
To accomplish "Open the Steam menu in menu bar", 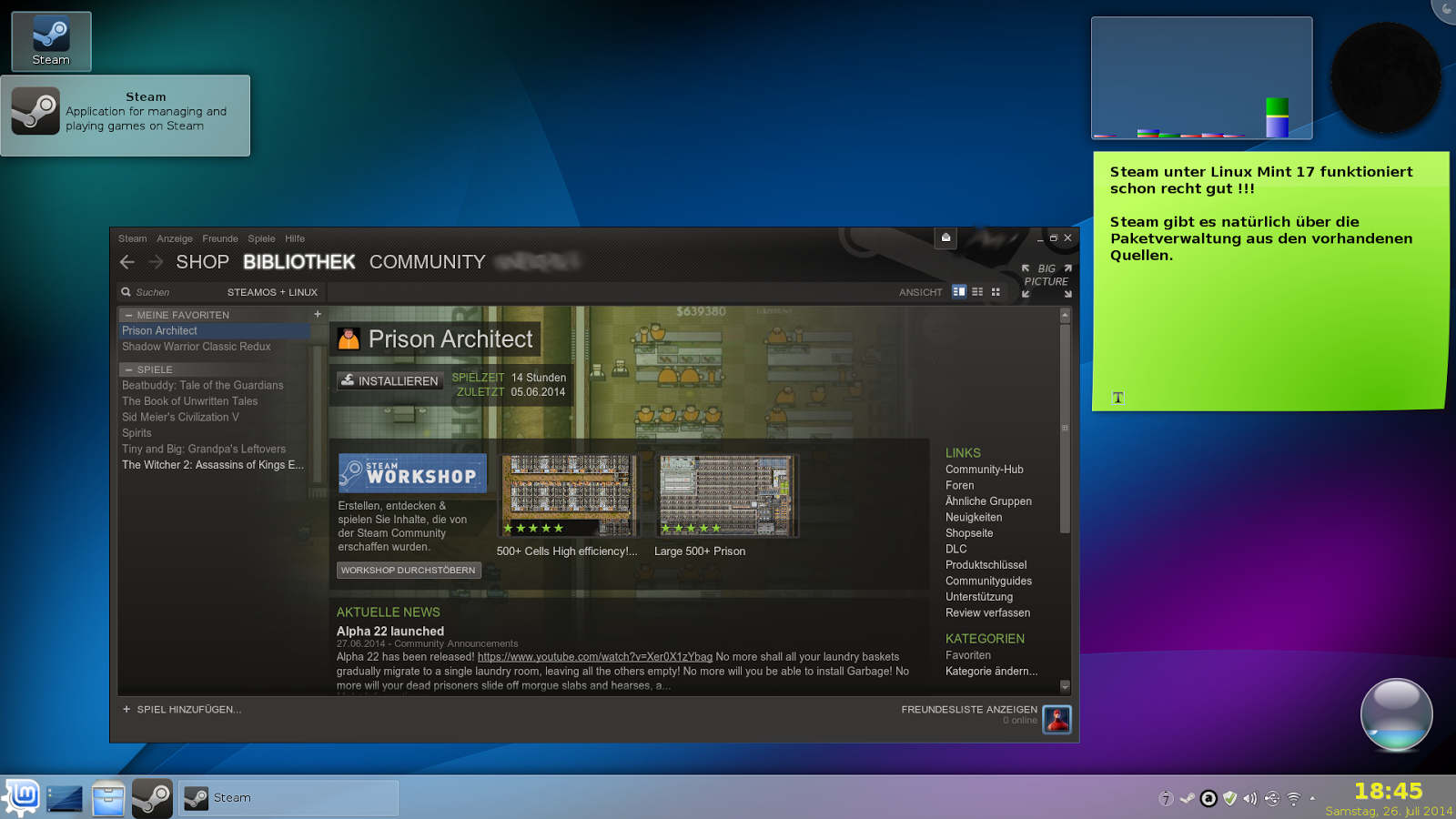I will (132, 238).
